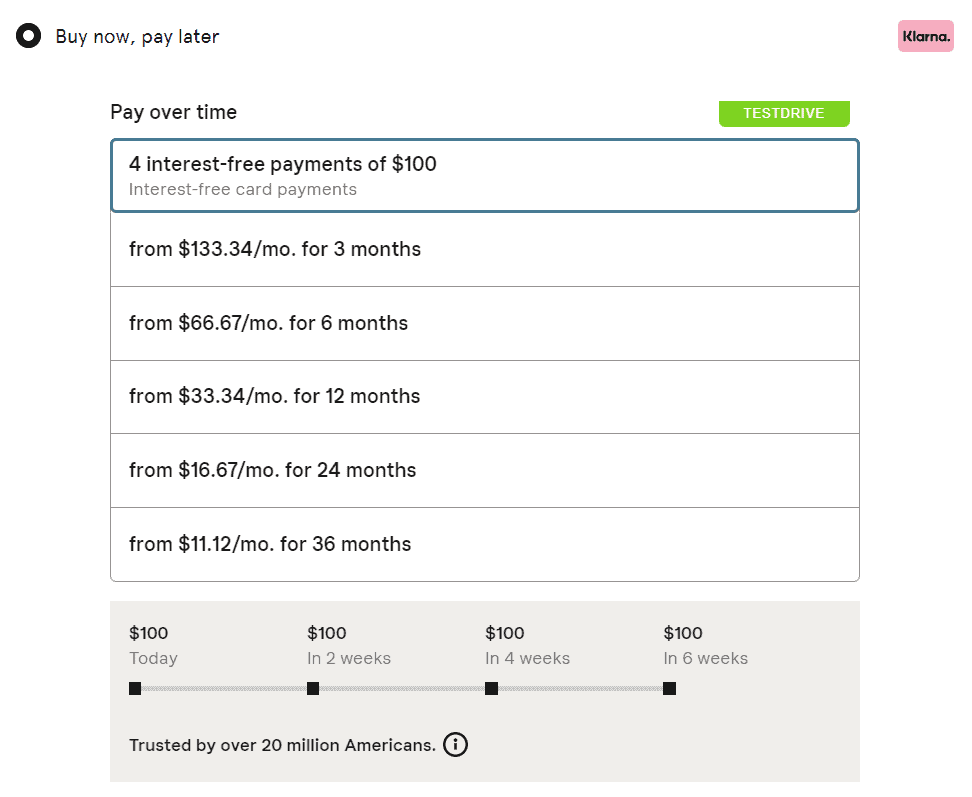Click the In 2 weeks timeline marker
Image resolution: width=972 pixels, height=797 pixels.
313,688
